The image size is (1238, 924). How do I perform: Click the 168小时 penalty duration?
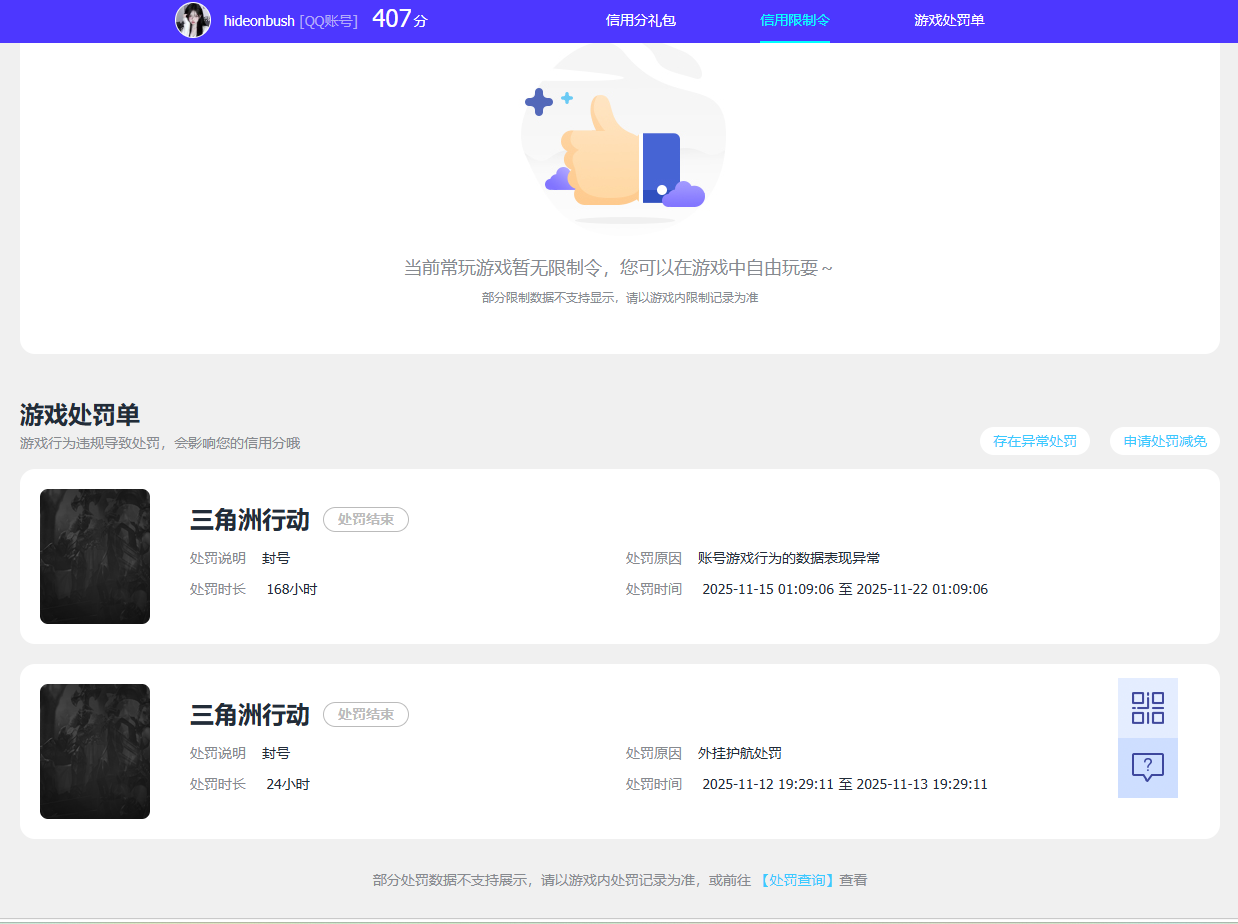tap(292, 589)
